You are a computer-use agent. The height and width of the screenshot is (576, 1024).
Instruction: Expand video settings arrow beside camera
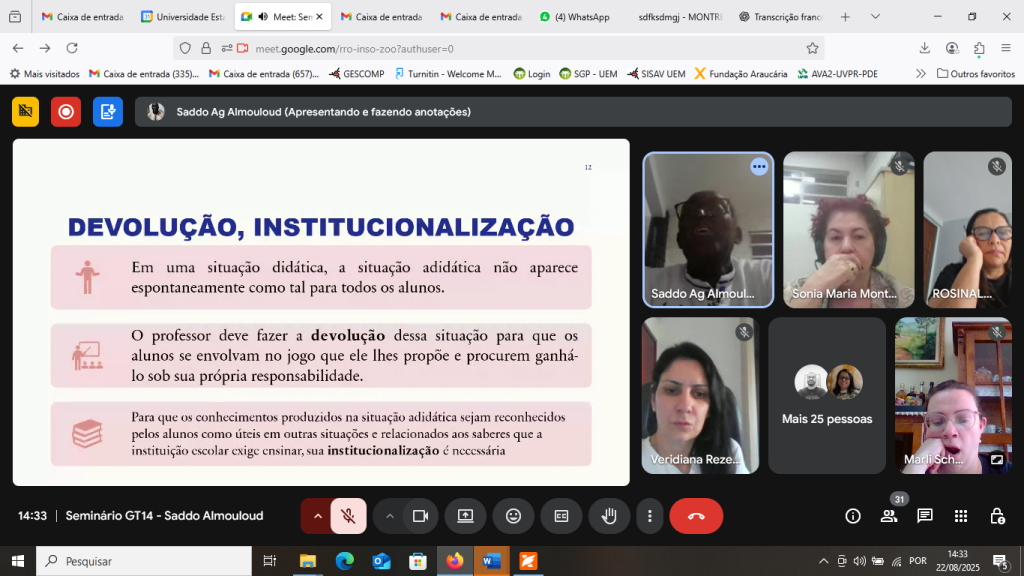pyautogui.click(x=390, y=516)
